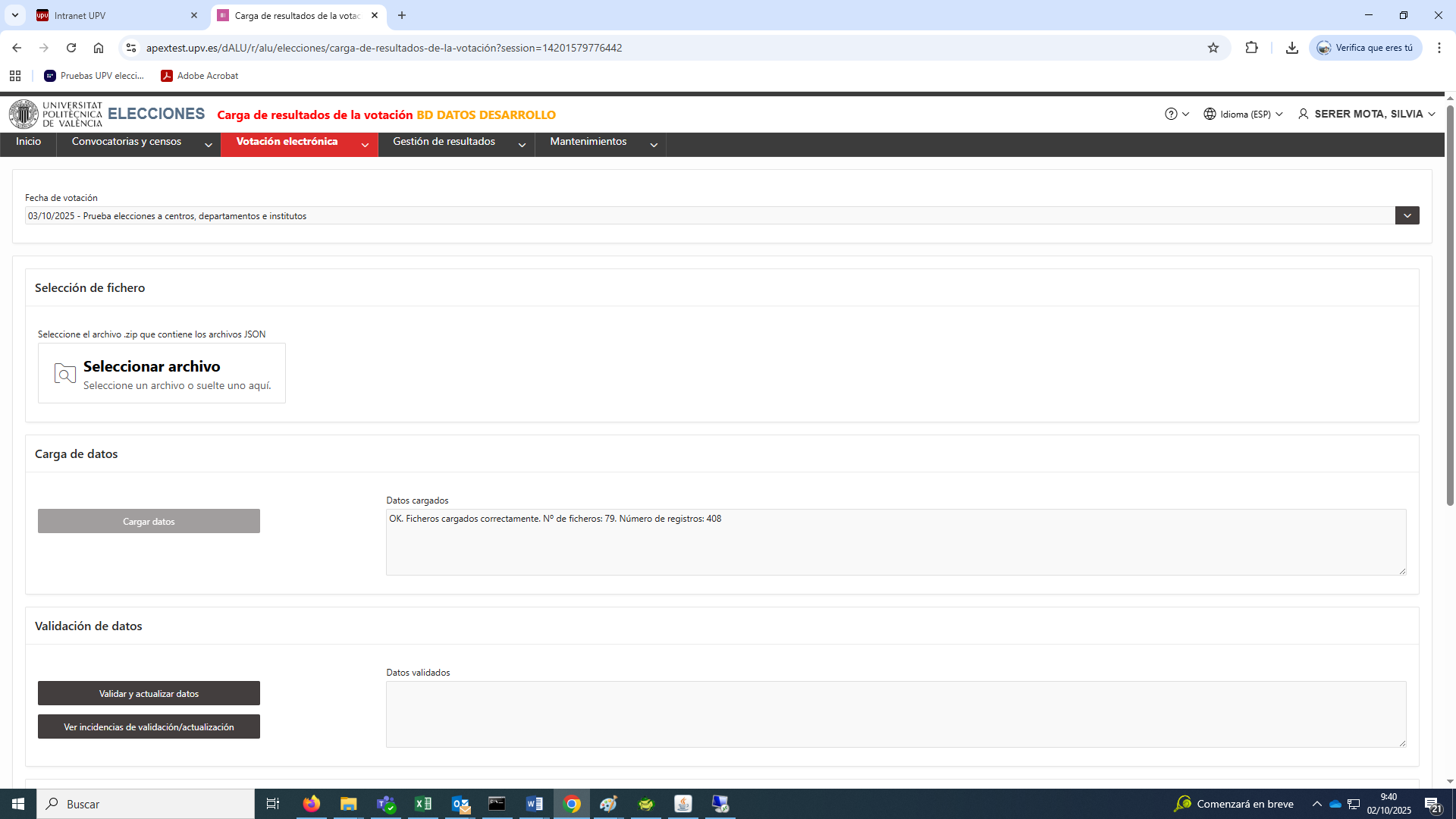Open the Chrome downloads icon

click(1292, 48)
